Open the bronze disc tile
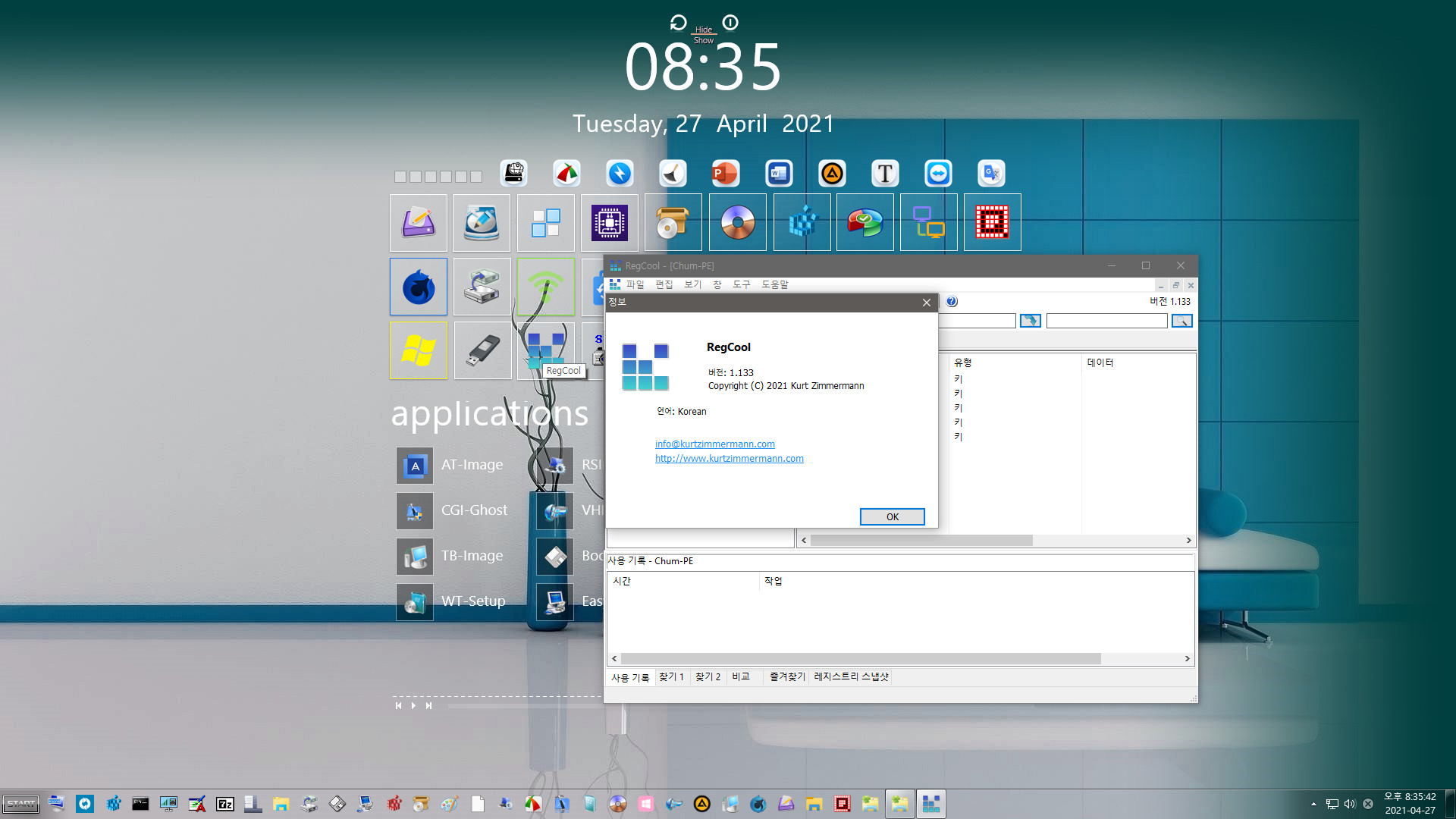Screen dimensions: 1456x819 click(x=738, y=222)
